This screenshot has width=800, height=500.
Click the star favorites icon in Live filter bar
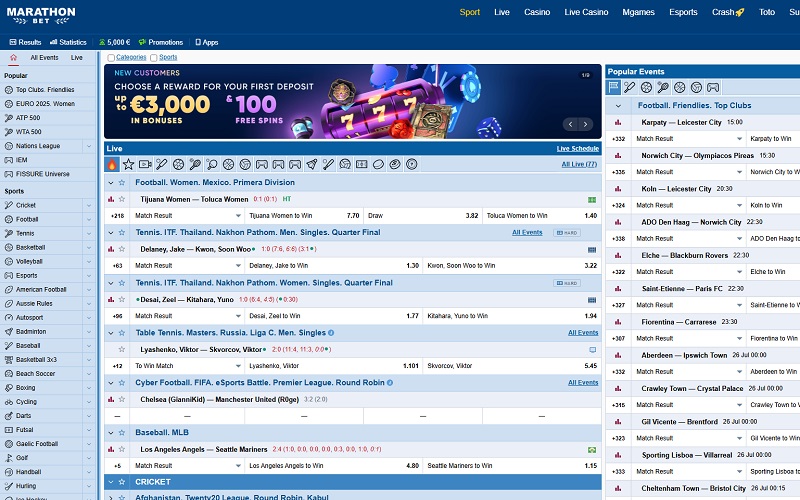click(x=128, y=164)
